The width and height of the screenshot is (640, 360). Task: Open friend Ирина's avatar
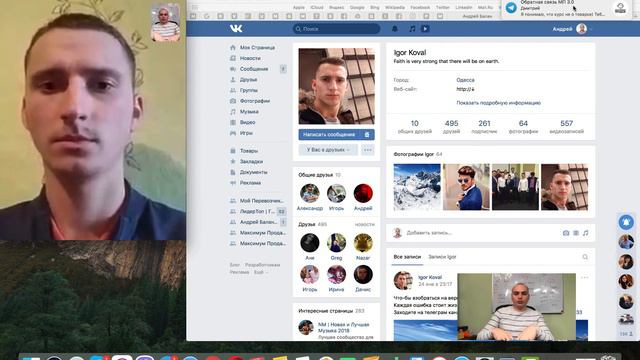click(x=336, y=274)
